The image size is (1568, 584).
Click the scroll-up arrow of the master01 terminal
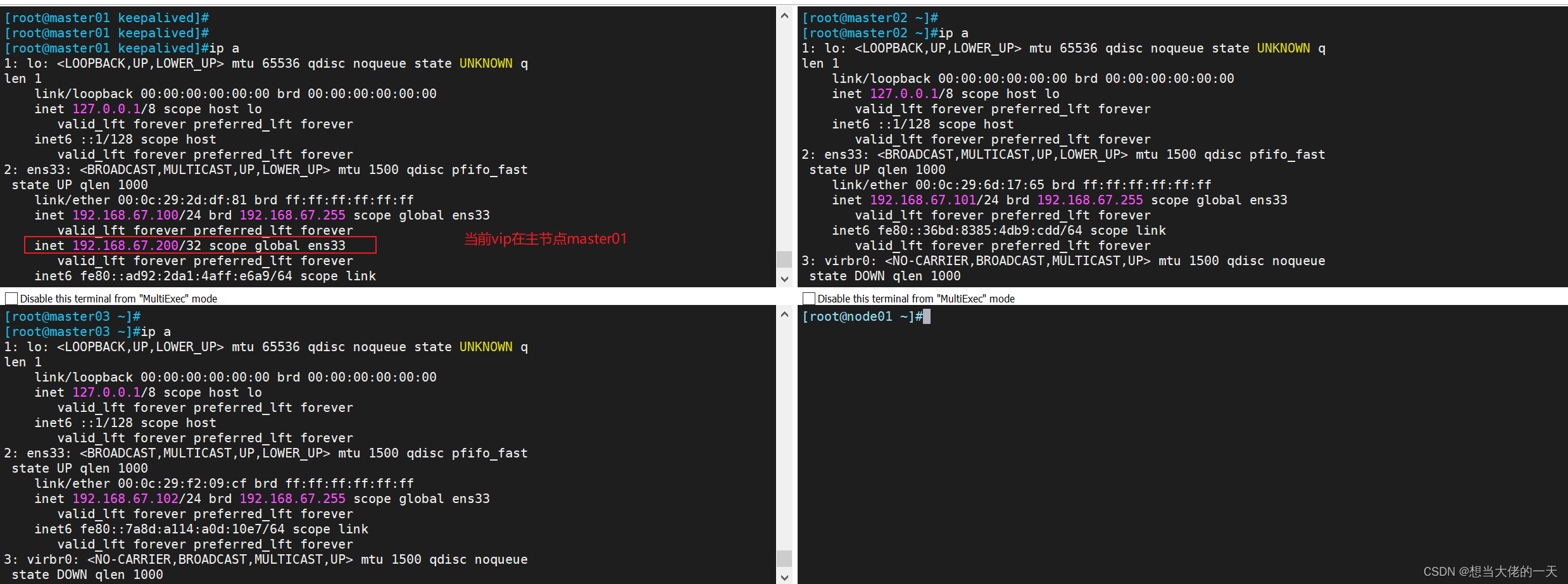coord(784,16)
